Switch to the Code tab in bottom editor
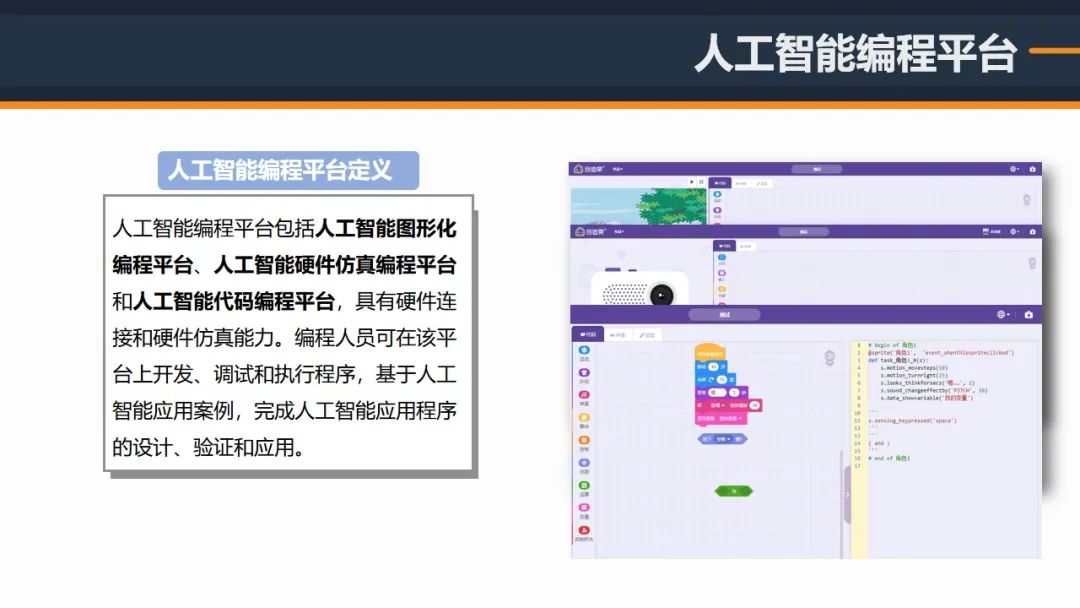Screen dimensions: 1080x608 pos(587,334)
